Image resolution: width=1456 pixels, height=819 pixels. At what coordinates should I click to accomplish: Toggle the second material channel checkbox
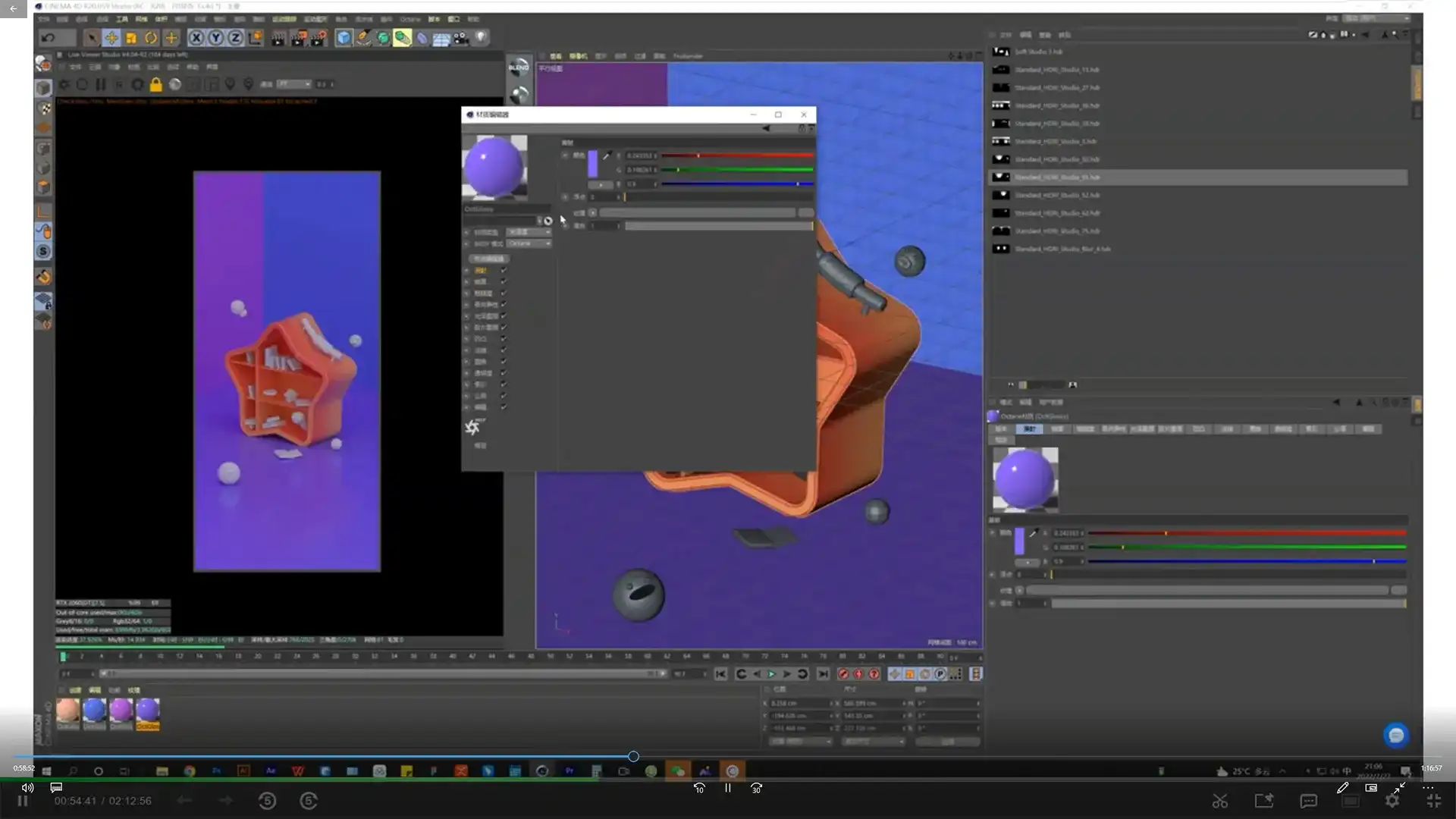(x=504, y=282)
